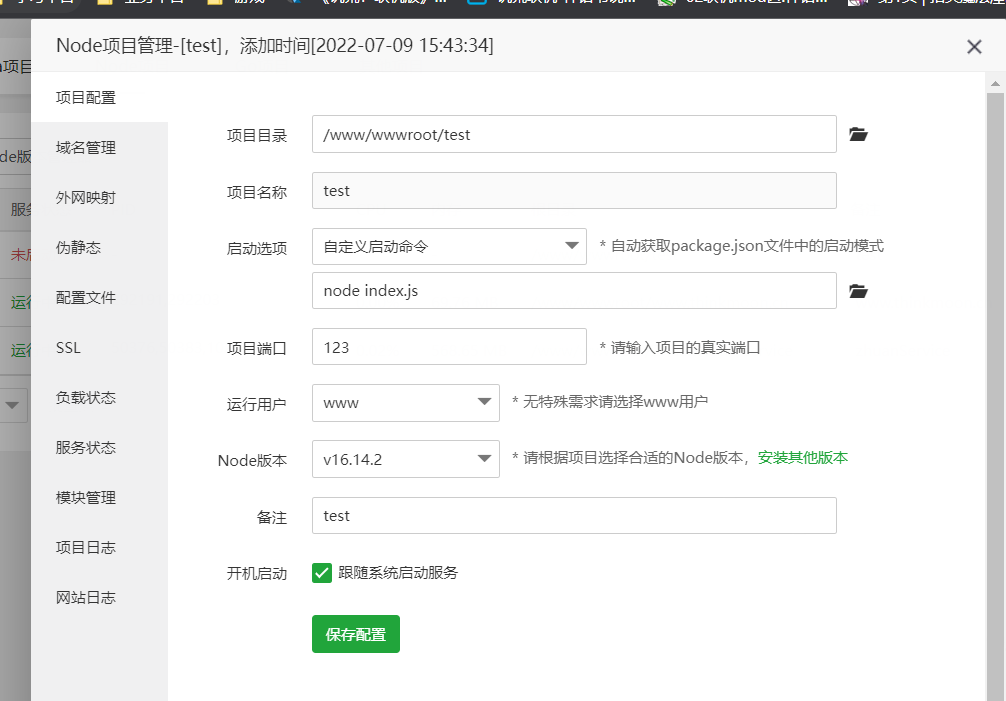1006x701 pixels.
Task: Click the 跟随系统启动服务 label text
Action: (398, 573)
